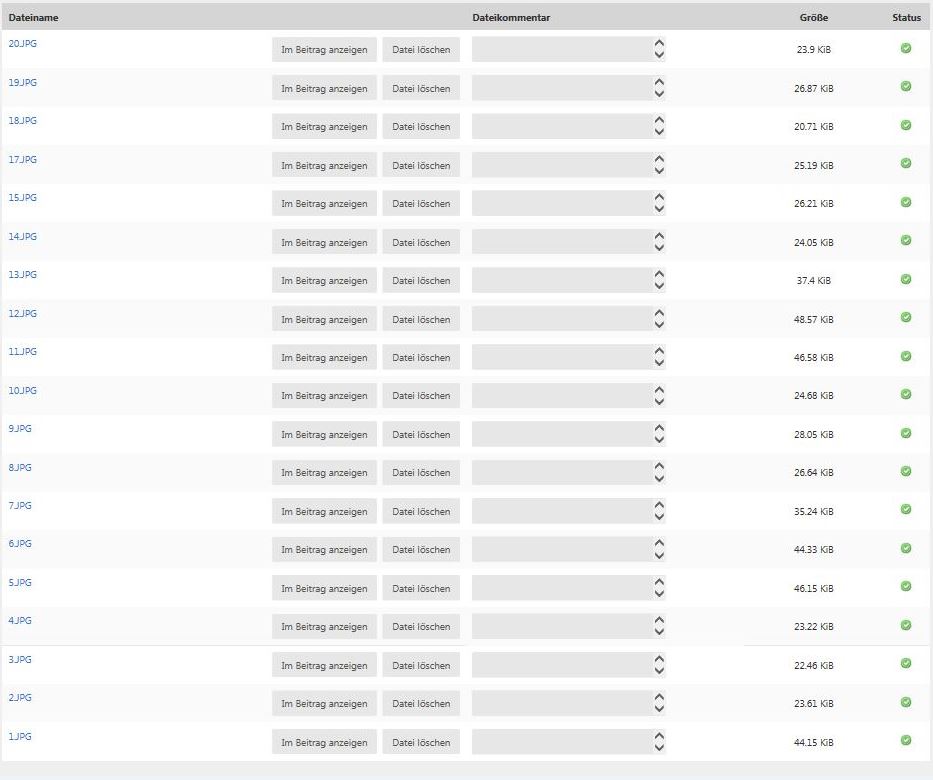Click the status checkmark icon for 1.JPG
933x780 pixels.
click(906, 740)
